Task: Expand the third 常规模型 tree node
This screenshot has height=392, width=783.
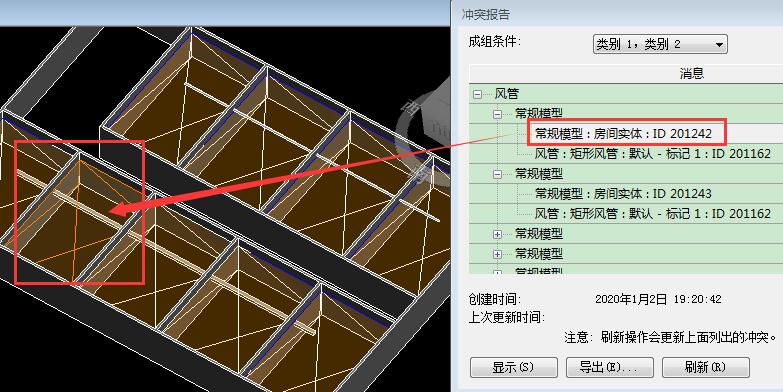Action: [497, 234]
